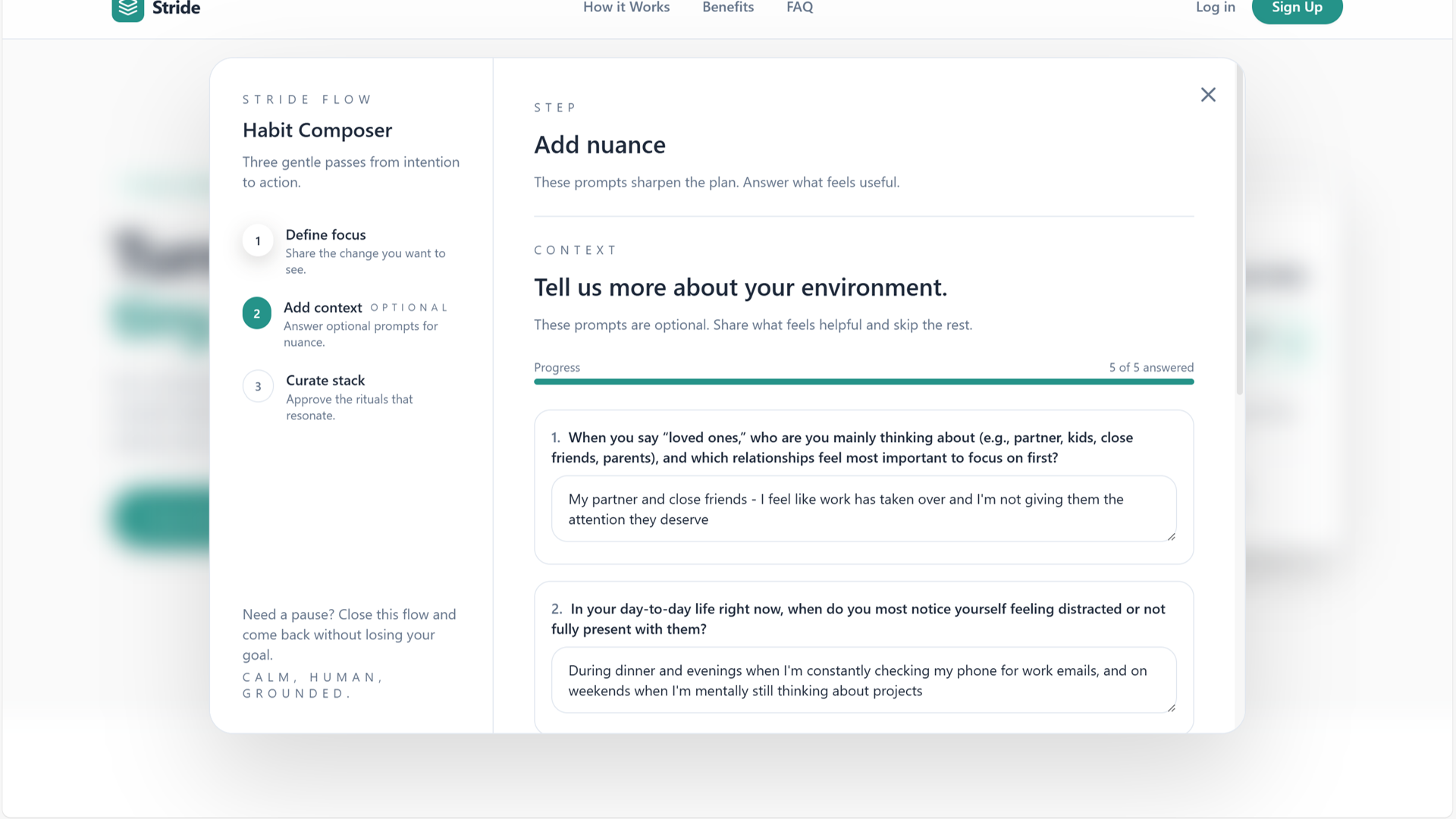The image size is (1456, 819).
Task: Click the dialog vertical scrollbar
Action: coord(1240,227)
